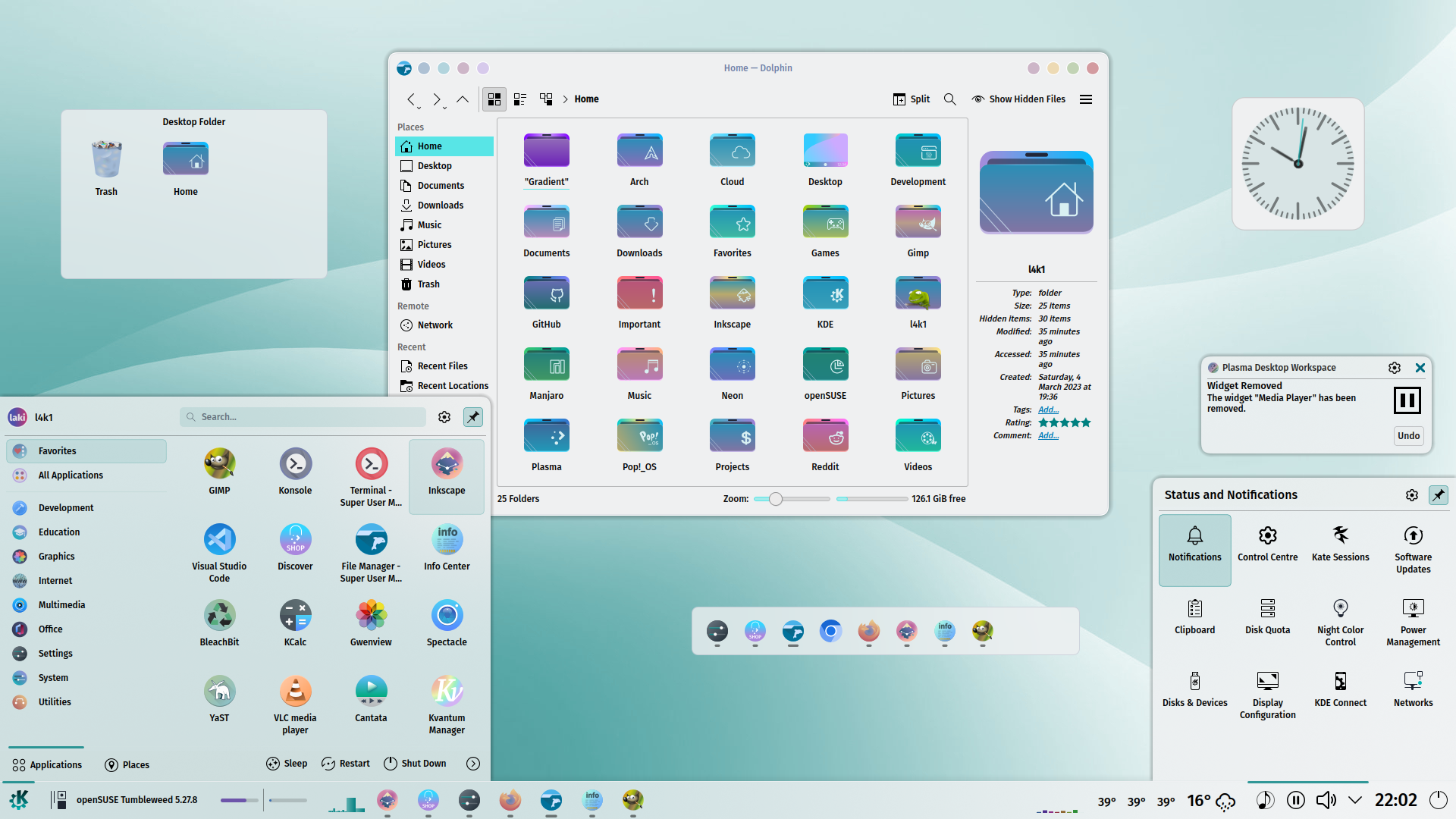
Task: Set rating by clicking the fifth star
Action: [x=1086, y=422]
